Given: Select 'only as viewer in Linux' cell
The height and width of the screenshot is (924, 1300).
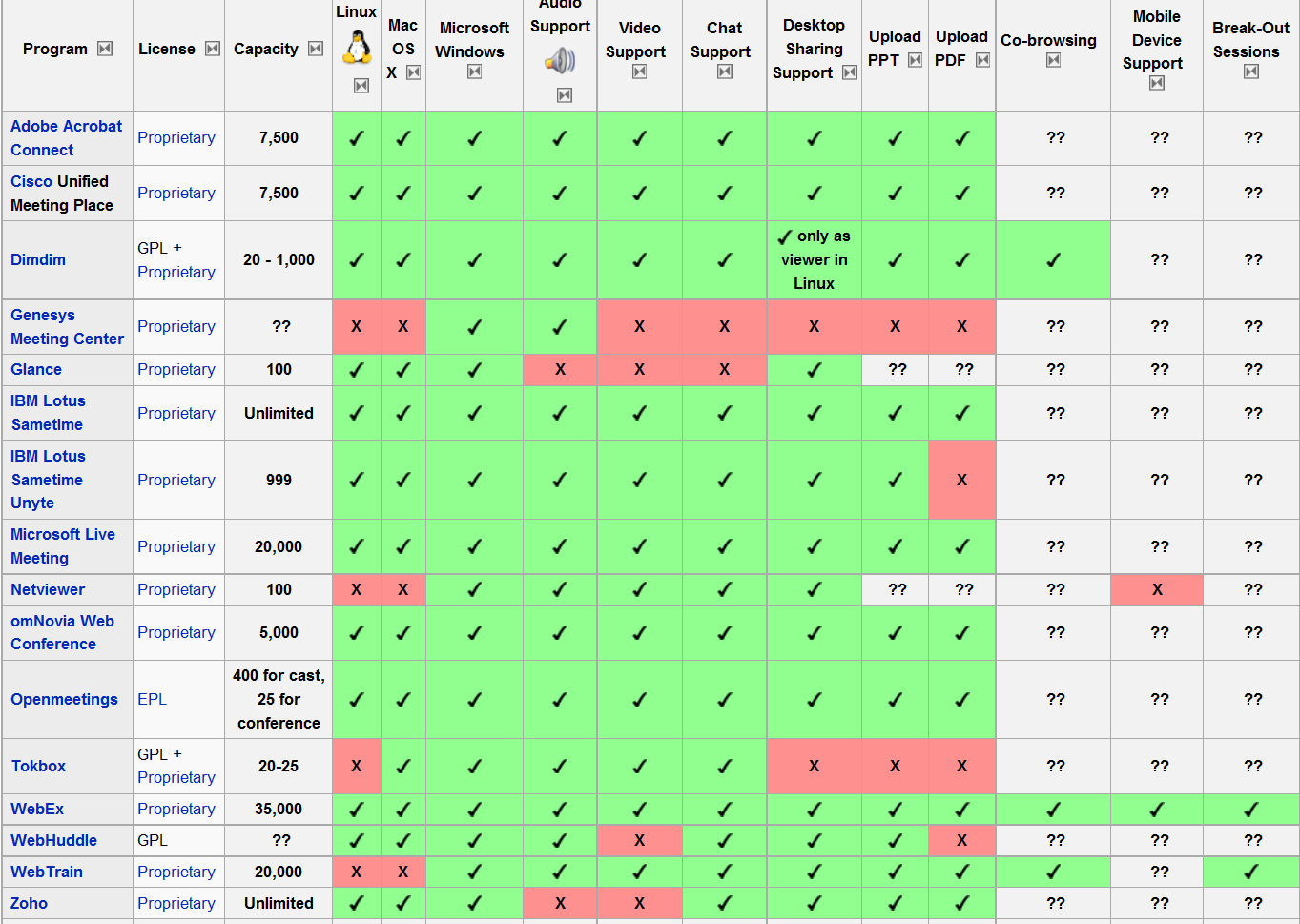Looking at the screenshot, I should click(814, 259).
